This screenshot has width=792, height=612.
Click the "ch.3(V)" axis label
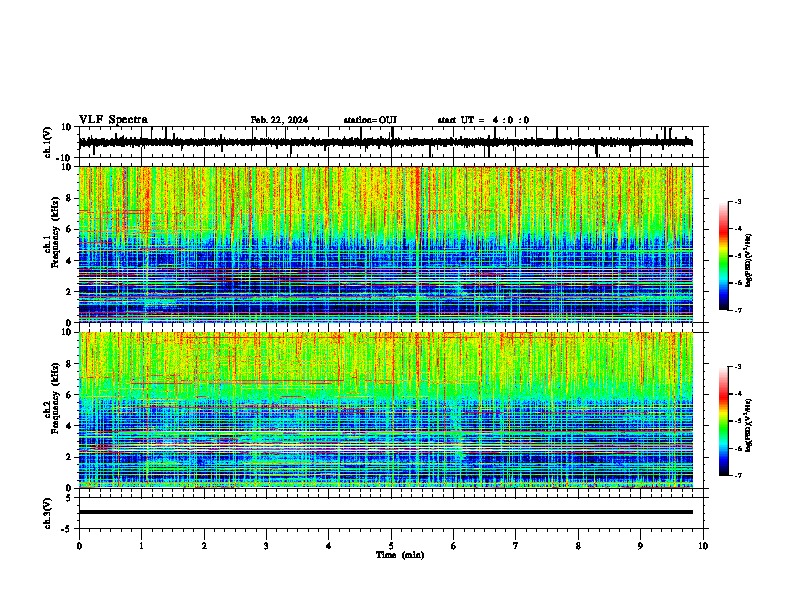tap(48, 513)
